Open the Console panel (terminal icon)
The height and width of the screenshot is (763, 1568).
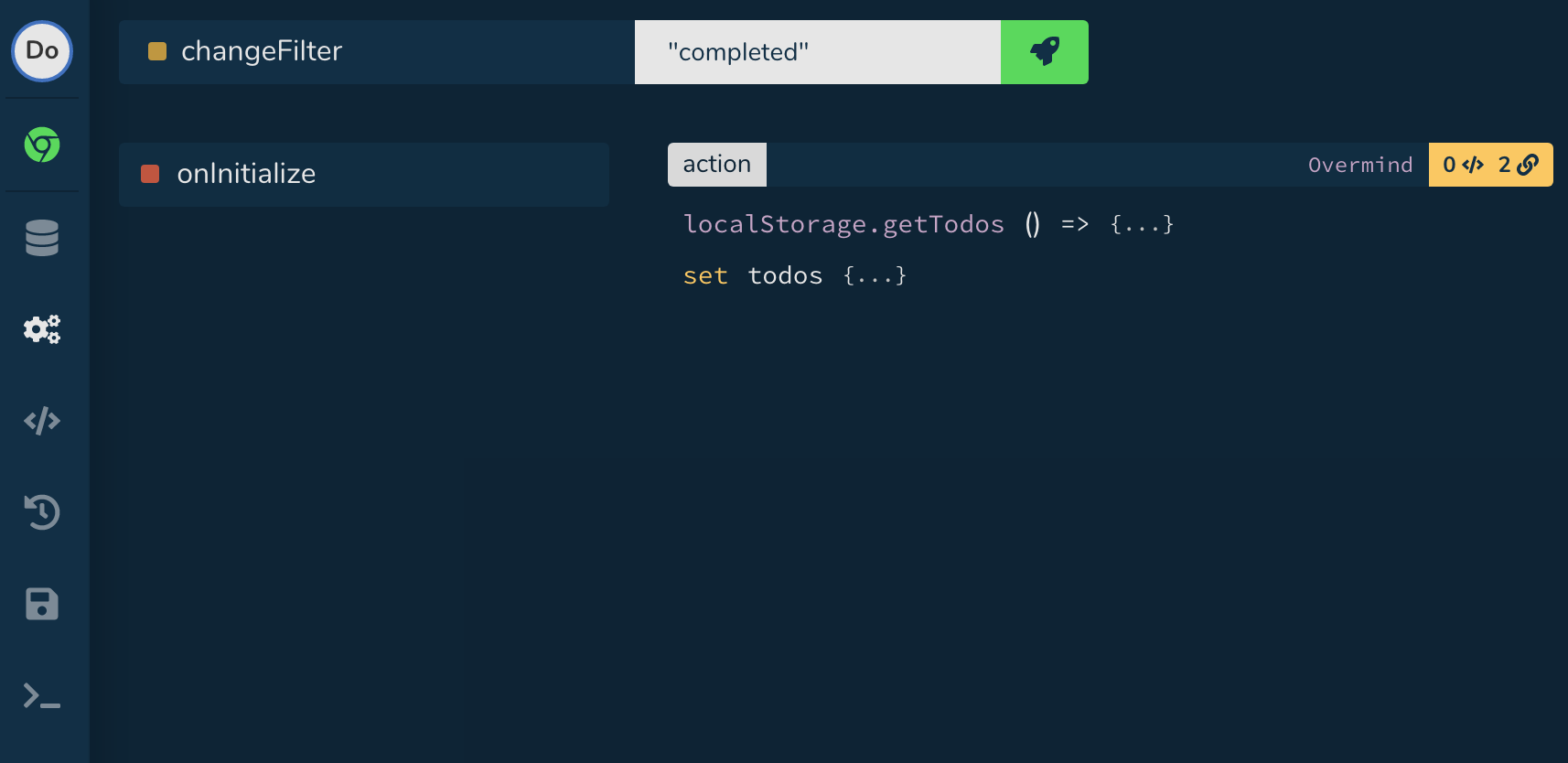(42, 697)
